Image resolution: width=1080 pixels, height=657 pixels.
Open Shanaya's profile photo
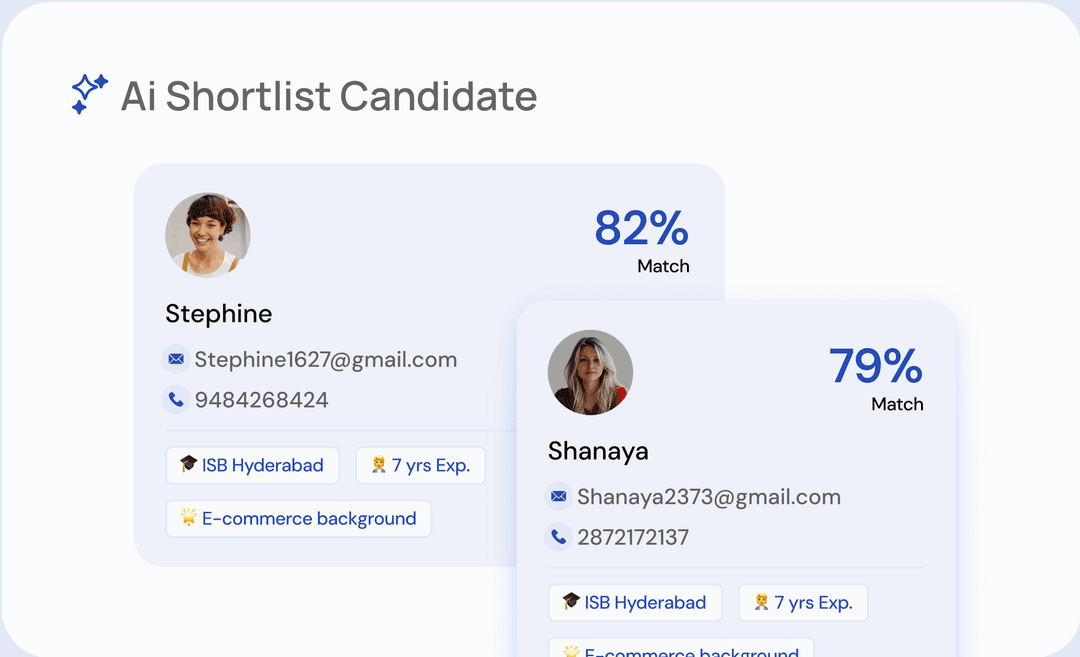590,372
